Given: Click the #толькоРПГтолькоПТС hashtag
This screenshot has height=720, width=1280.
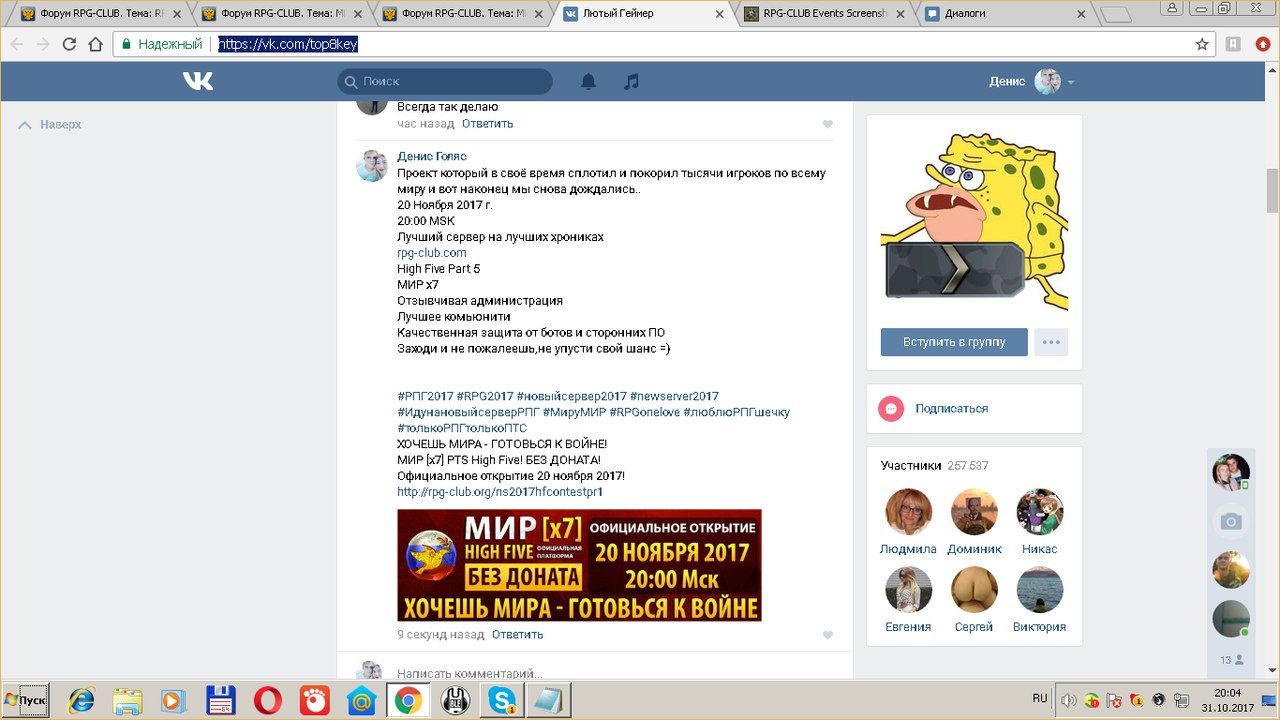Looking at the screenshot, I should (x=462, y=428).
